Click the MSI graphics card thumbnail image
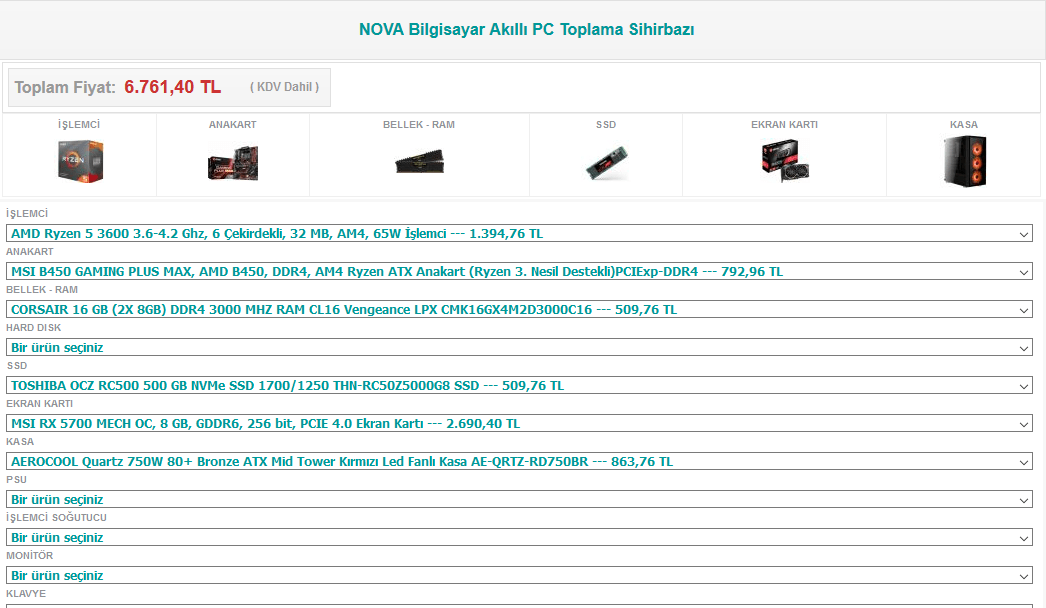This screenshot has height=608, width=1046. (785, 161)
